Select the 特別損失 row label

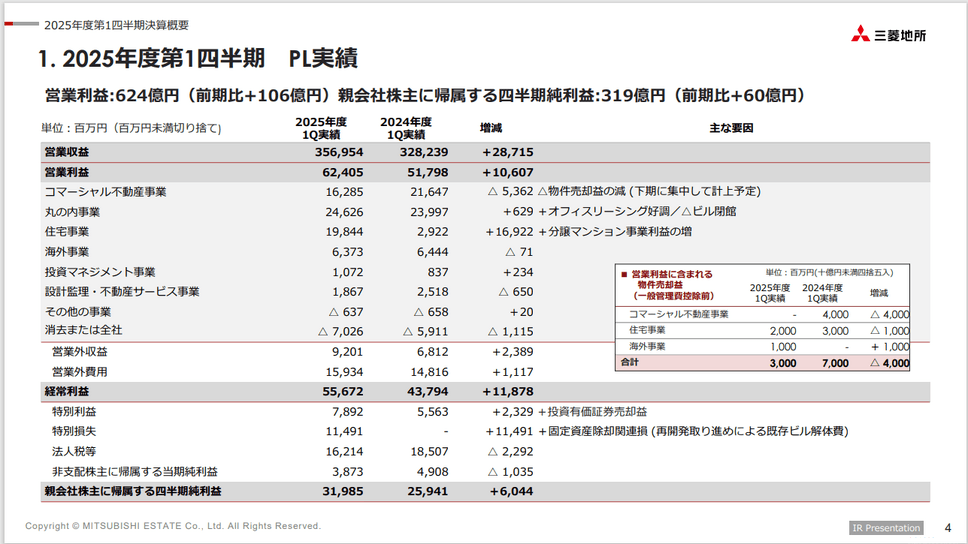click(x=74, y=431)
